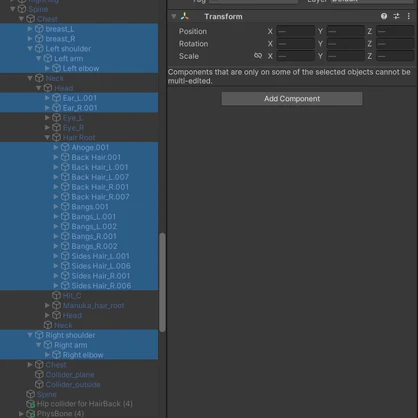Select Bangs_L.002 row

point(79,226)
